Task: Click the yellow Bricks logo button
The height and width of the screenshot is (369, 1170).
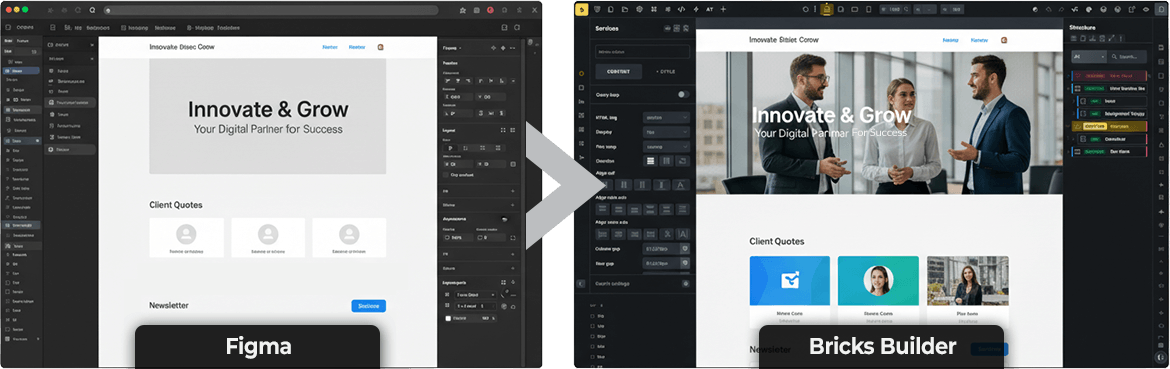Action: tap(582, 10)
